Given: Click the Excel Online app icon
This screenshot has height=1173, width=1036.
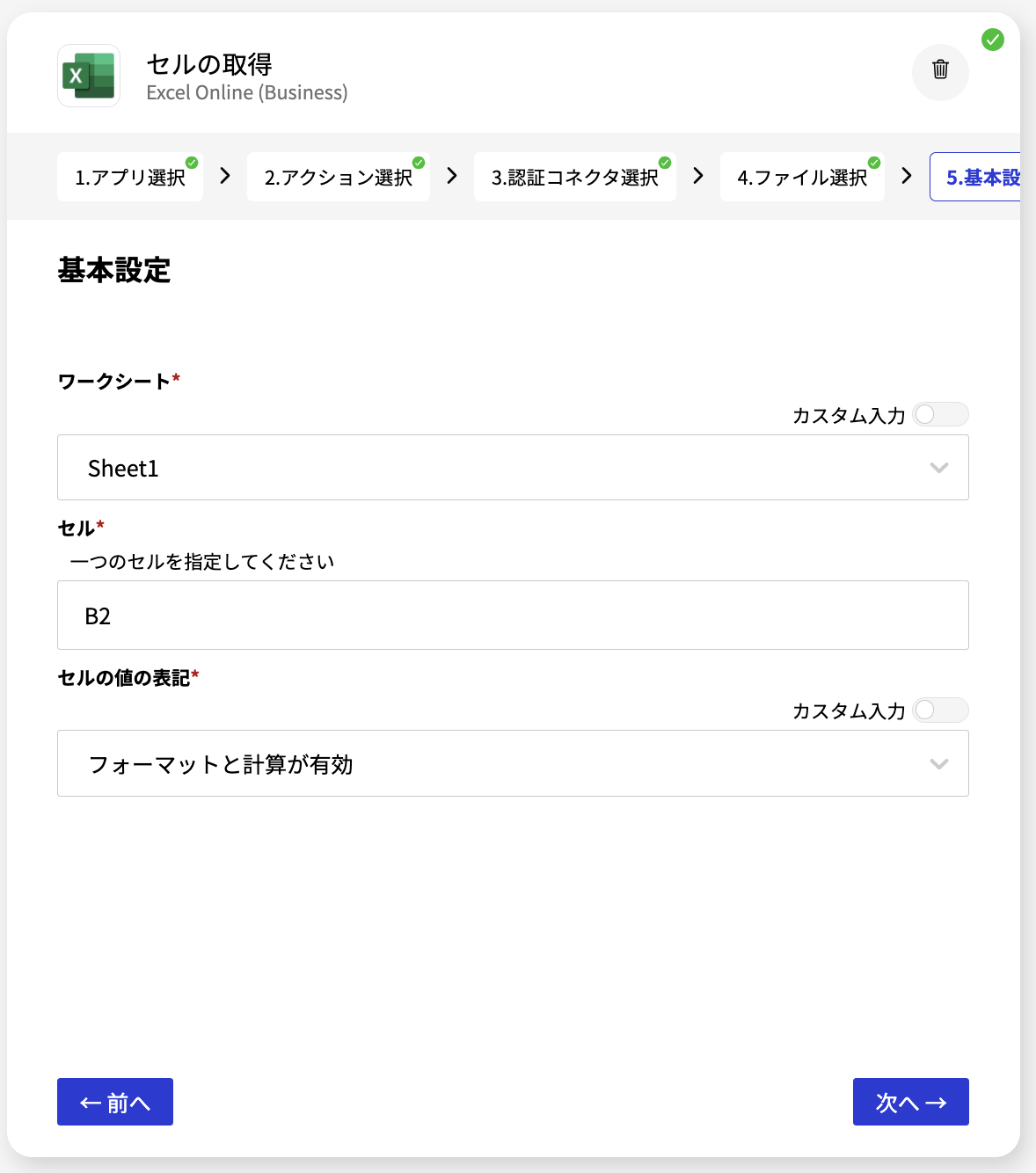Looking at the screenshot, I should pyautogui.click(x=89, y=76).
